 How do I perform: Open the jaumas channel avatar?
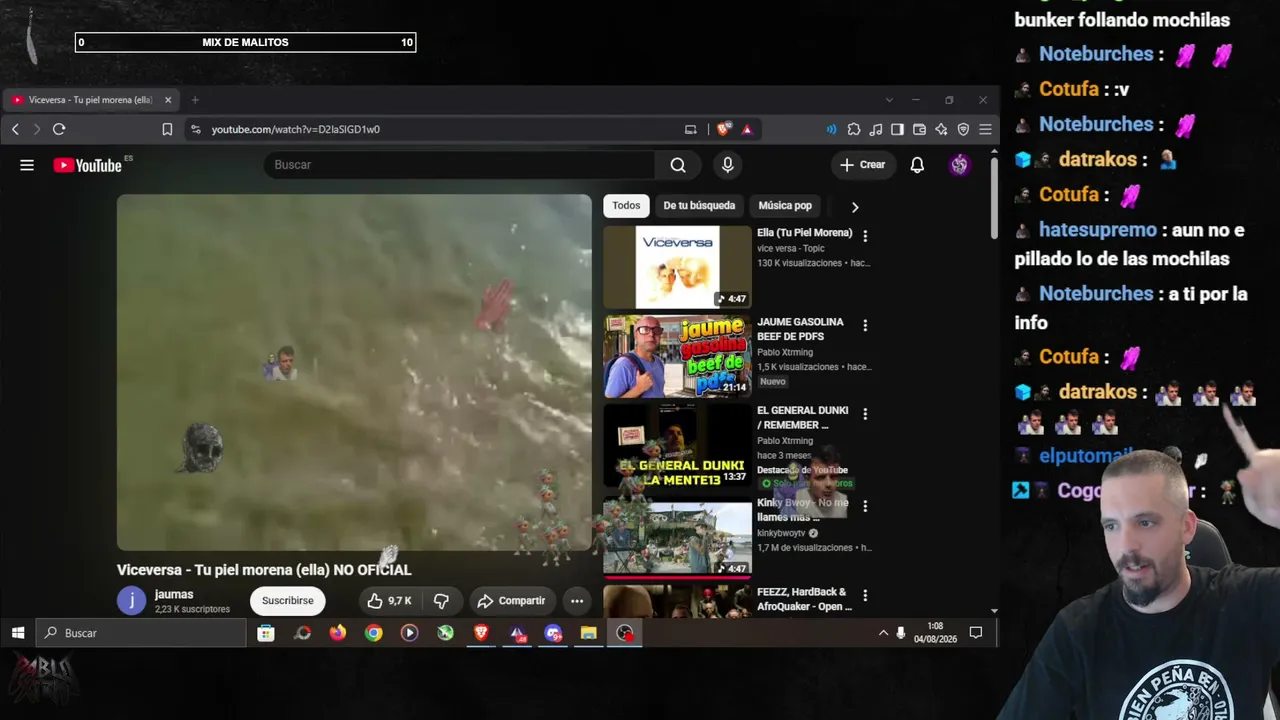132,601
